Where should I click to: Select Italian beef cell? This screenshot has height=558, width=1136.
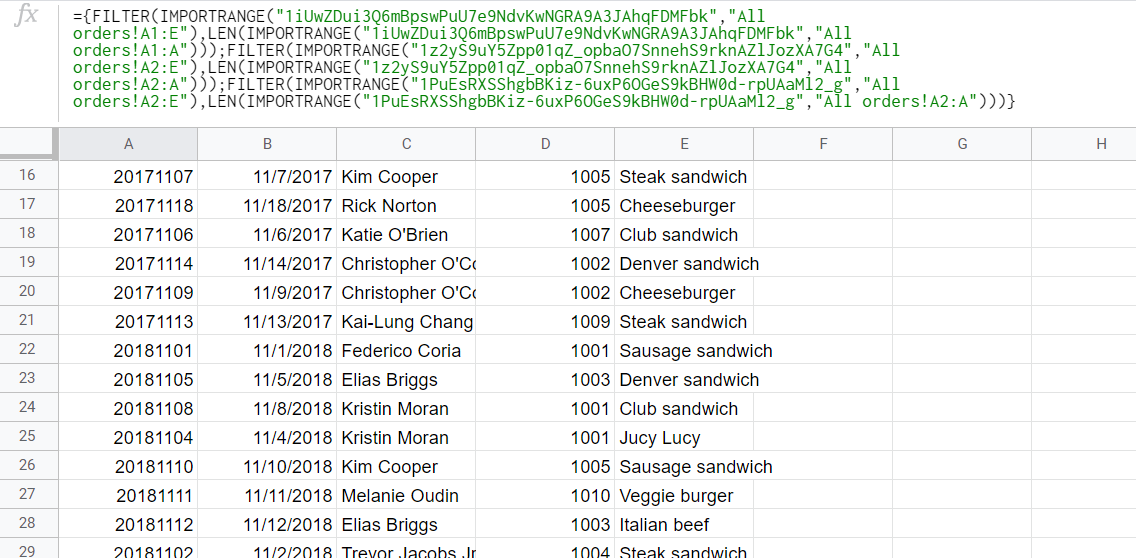(684, 524)
